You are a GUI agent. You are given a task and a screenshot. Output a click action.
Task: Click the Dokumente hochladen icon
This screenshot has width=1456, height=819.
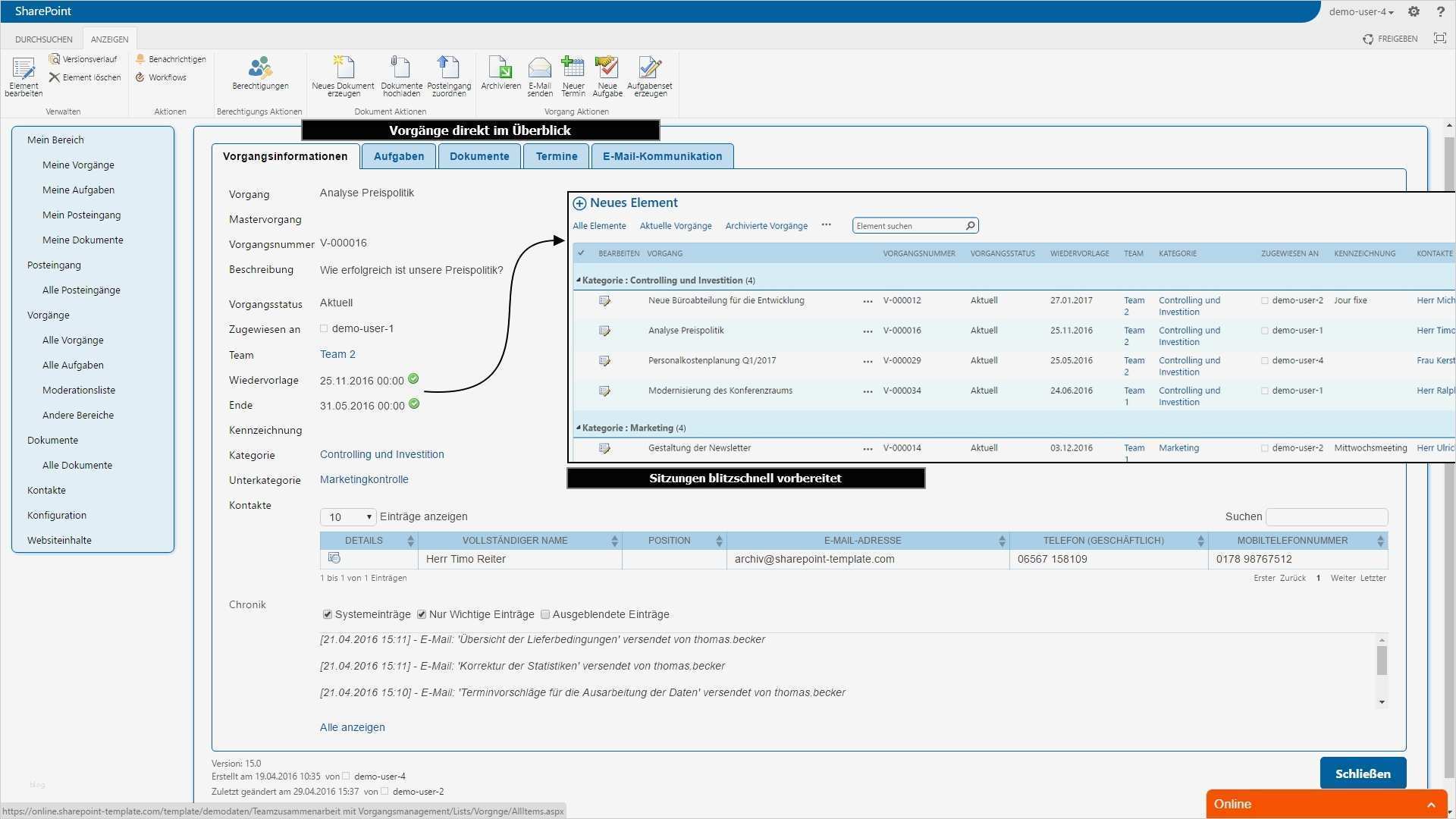tap(401, 68)
